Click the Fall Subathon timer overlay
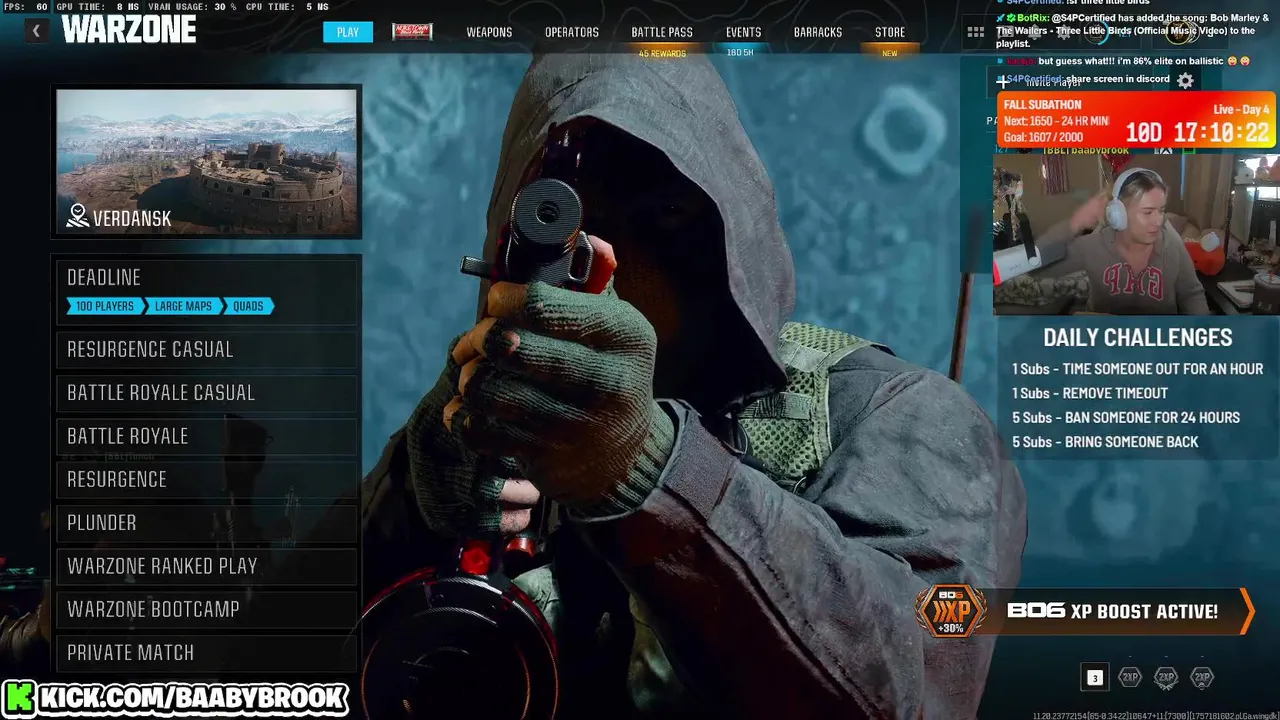 (x=1137, y=121)
